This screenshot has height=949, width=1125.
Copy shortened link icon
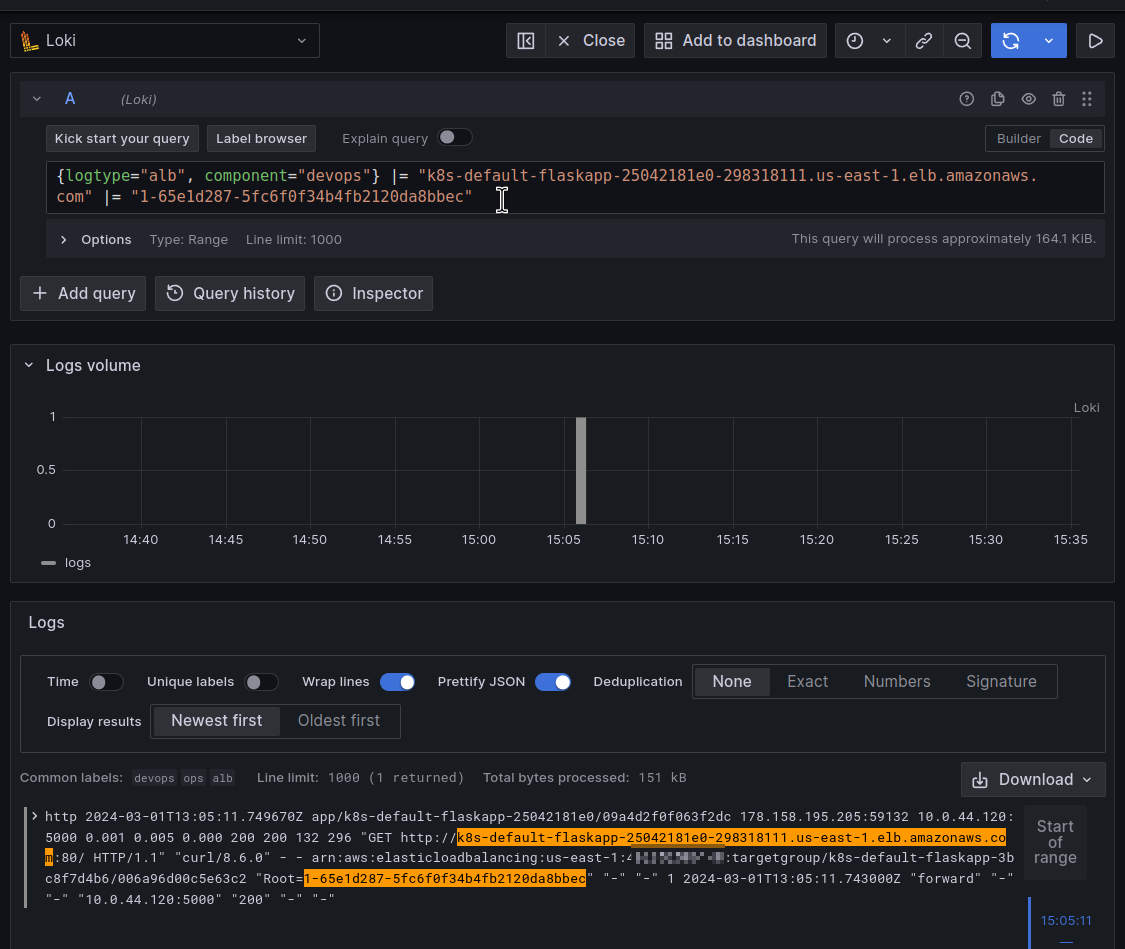[923, 41]
